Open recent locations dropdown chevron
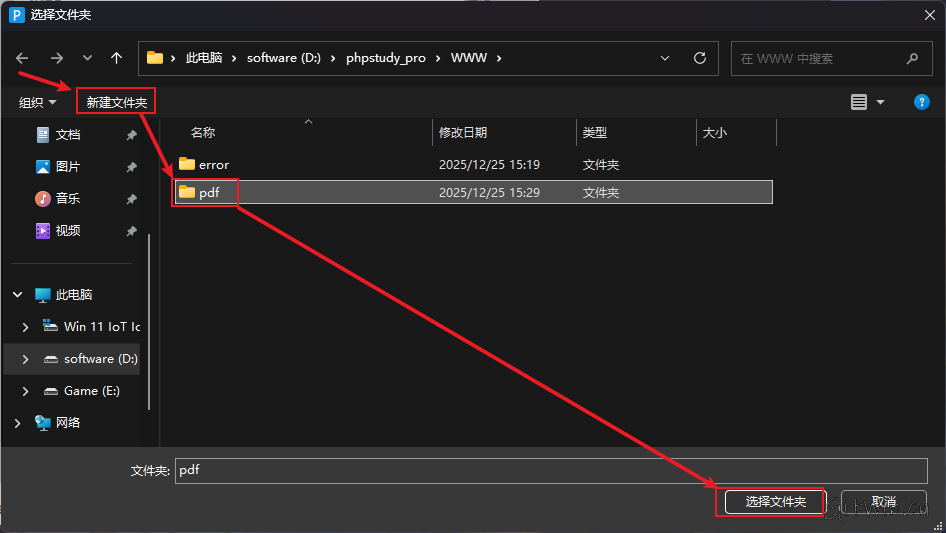Screen dimensions: 946x533 (87, 58)
